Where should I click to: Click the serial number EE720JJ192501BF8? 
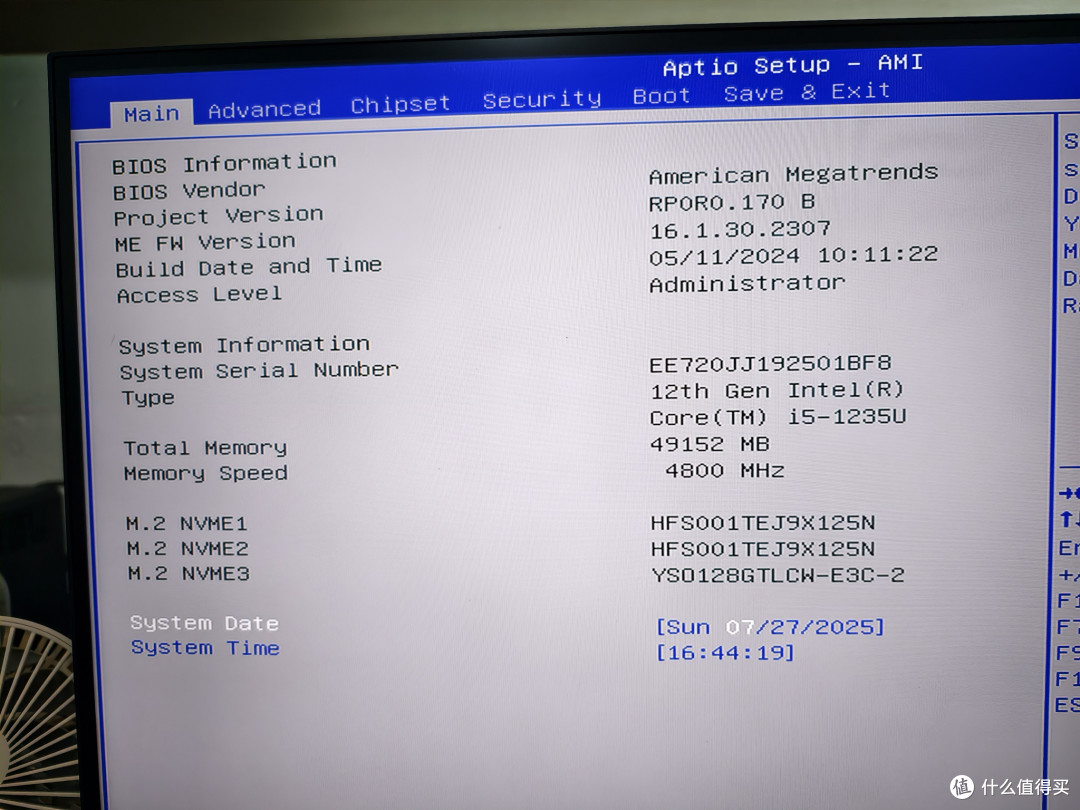coord(771,364)
